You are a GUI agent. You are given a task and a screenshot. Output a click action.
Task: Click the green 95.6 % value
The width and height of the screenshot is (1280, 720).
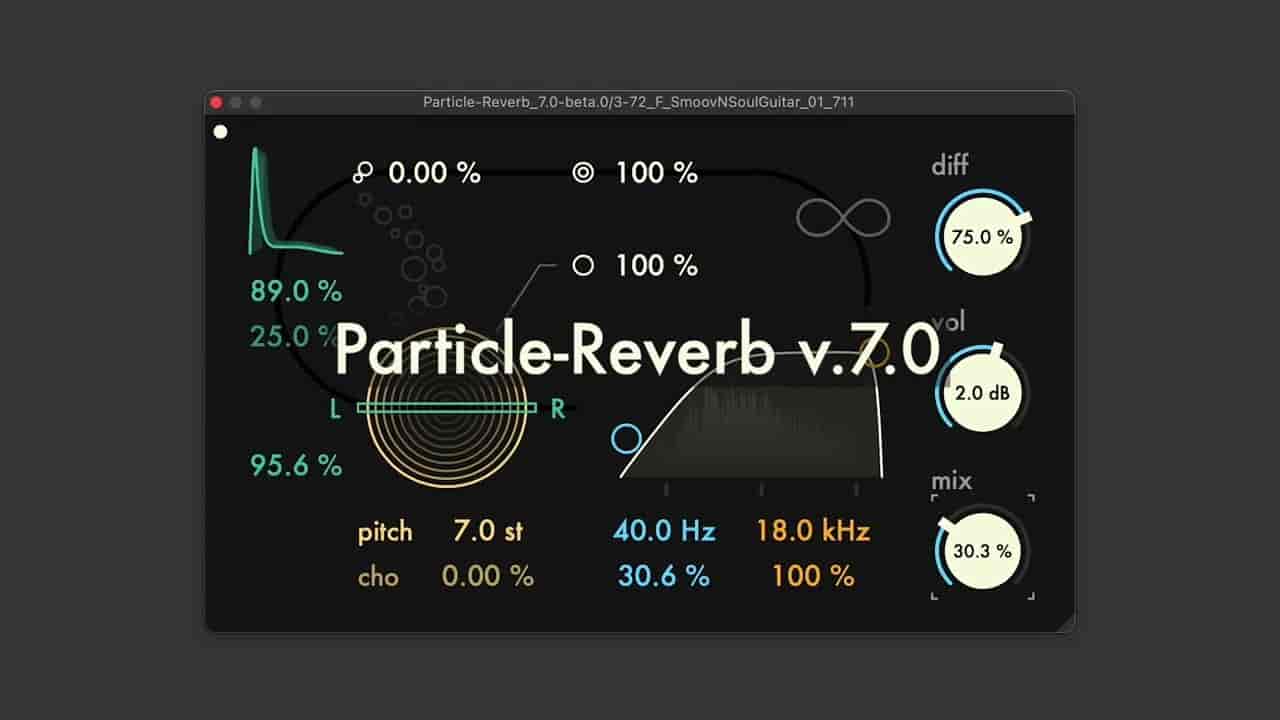click(x=296, y=465)
